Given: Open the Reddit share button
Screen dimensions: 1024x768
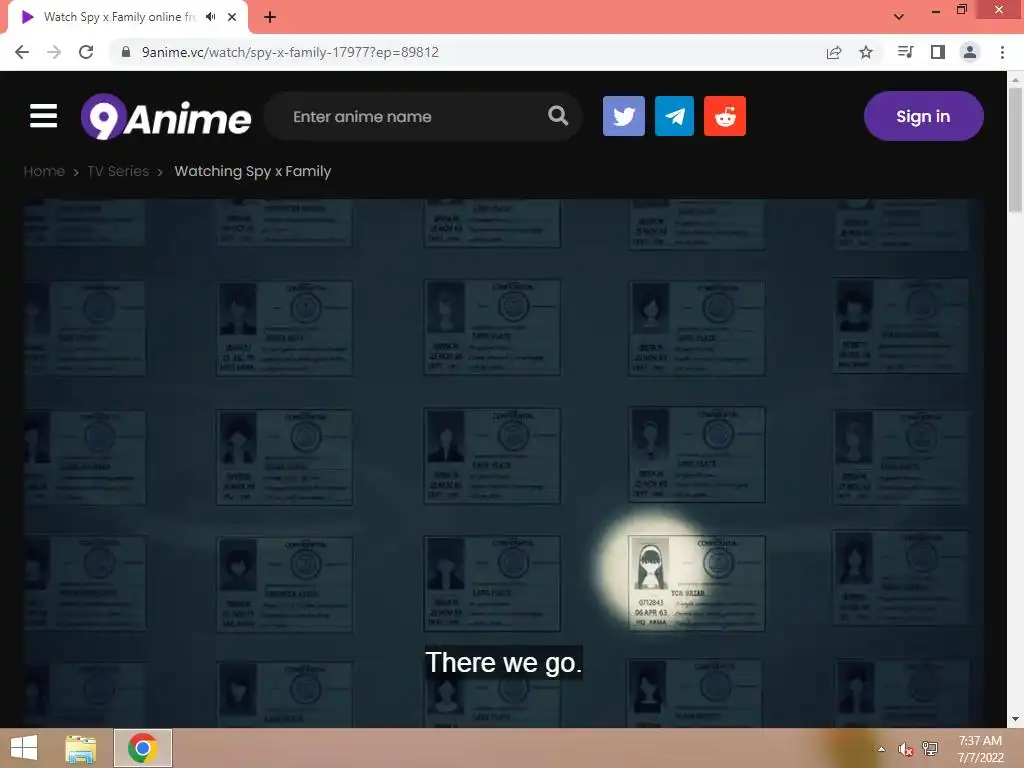Looking at the screenshot, I should pyautogui.click(x=725, y=116).
